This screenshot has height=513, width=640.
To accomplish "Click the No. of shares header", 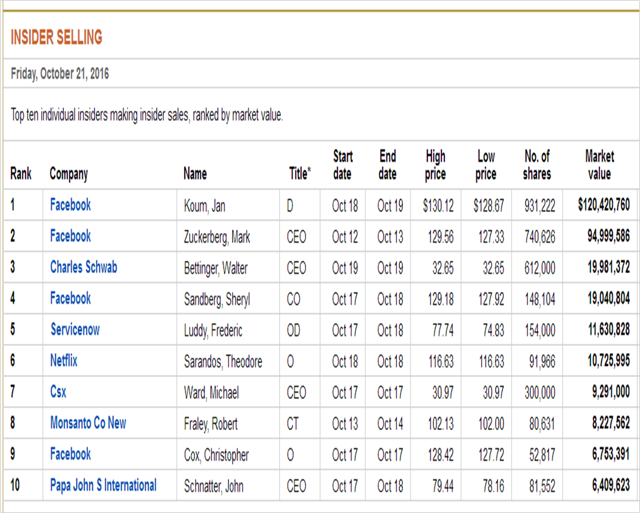I will 537,165.
